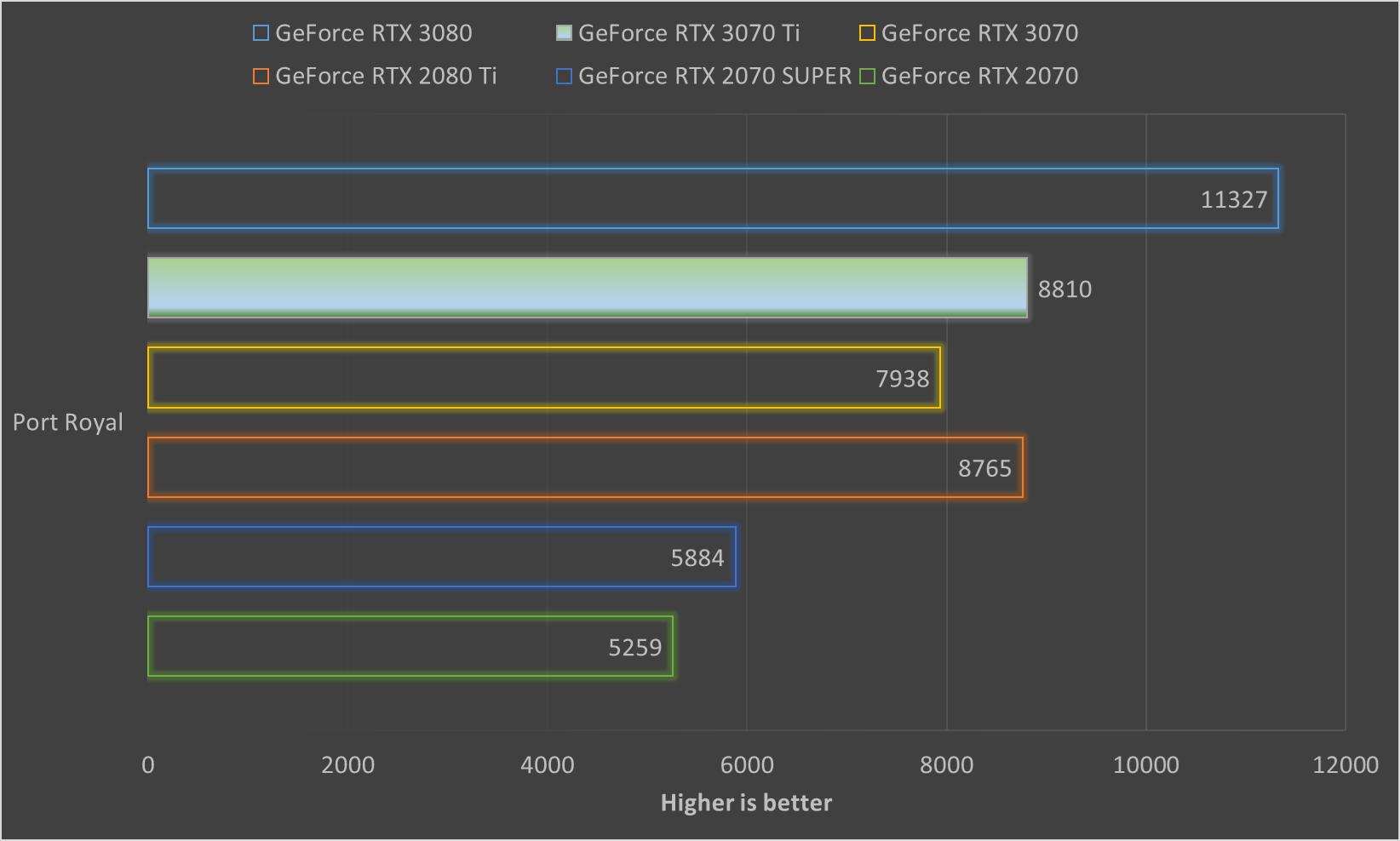Screen dimensions: 1400x841
Task: Select the green-filled RTX 3070 Ti bar
Action: 588,288
